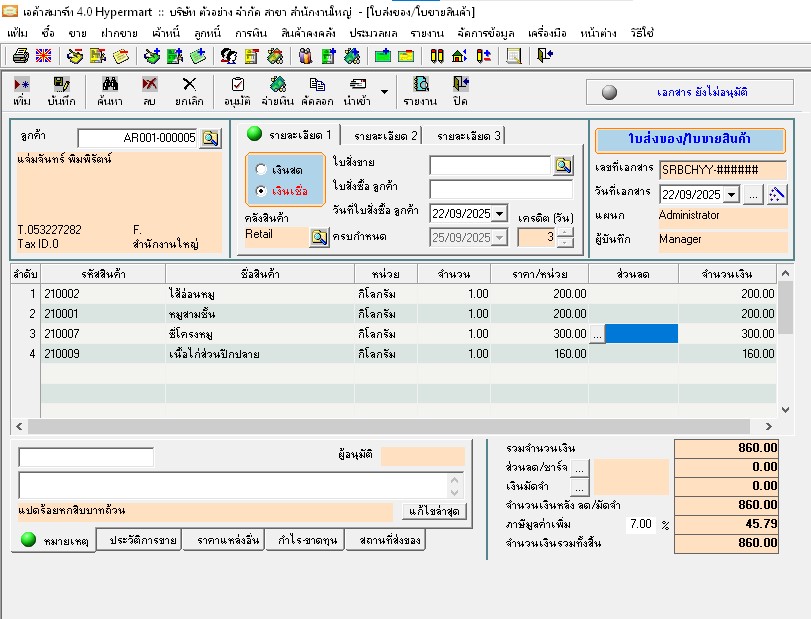Click the แก้ไขล่าสุด button
The width and height of the screenshot is (811, 619).
435,511
